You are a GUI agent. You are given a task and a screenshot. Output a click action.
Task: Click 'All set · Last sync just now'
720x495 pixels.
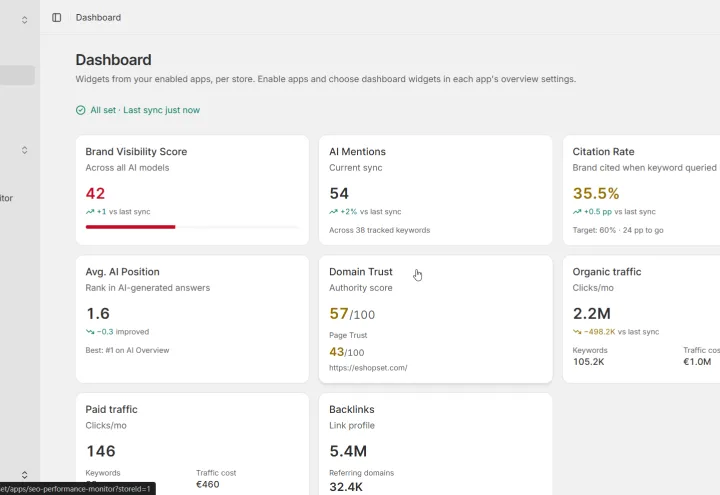pos(145,110)
